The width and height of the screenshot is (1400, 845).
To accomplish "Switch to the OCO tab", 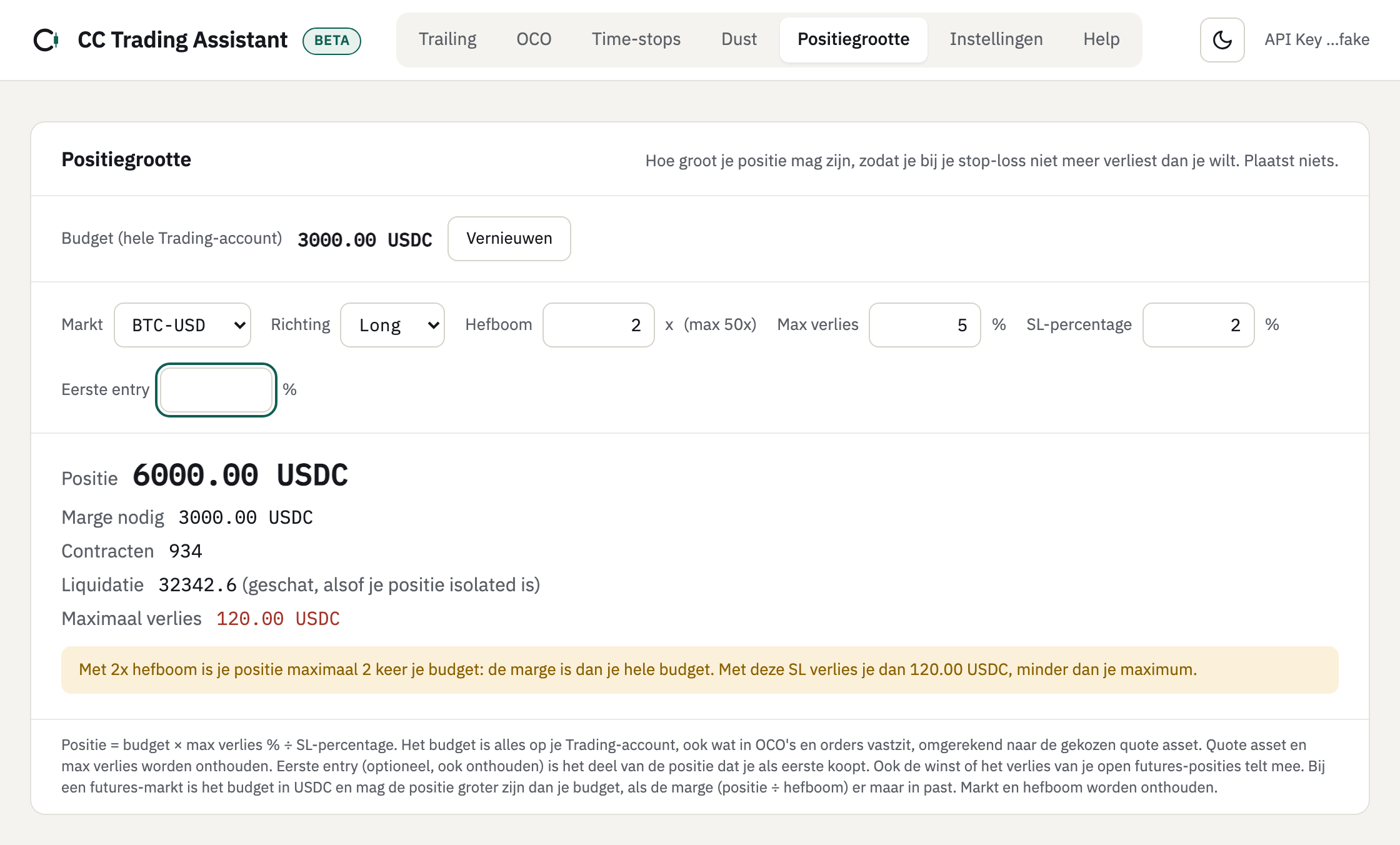I will (x=534, y=39).
